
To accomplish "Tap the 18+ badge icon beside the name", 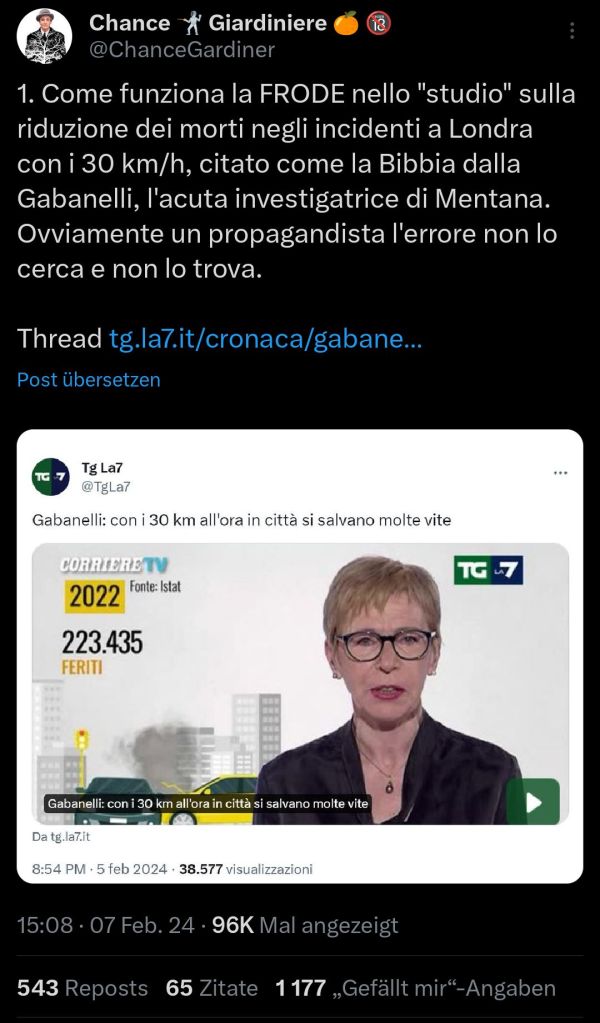I will coord(380,23).
